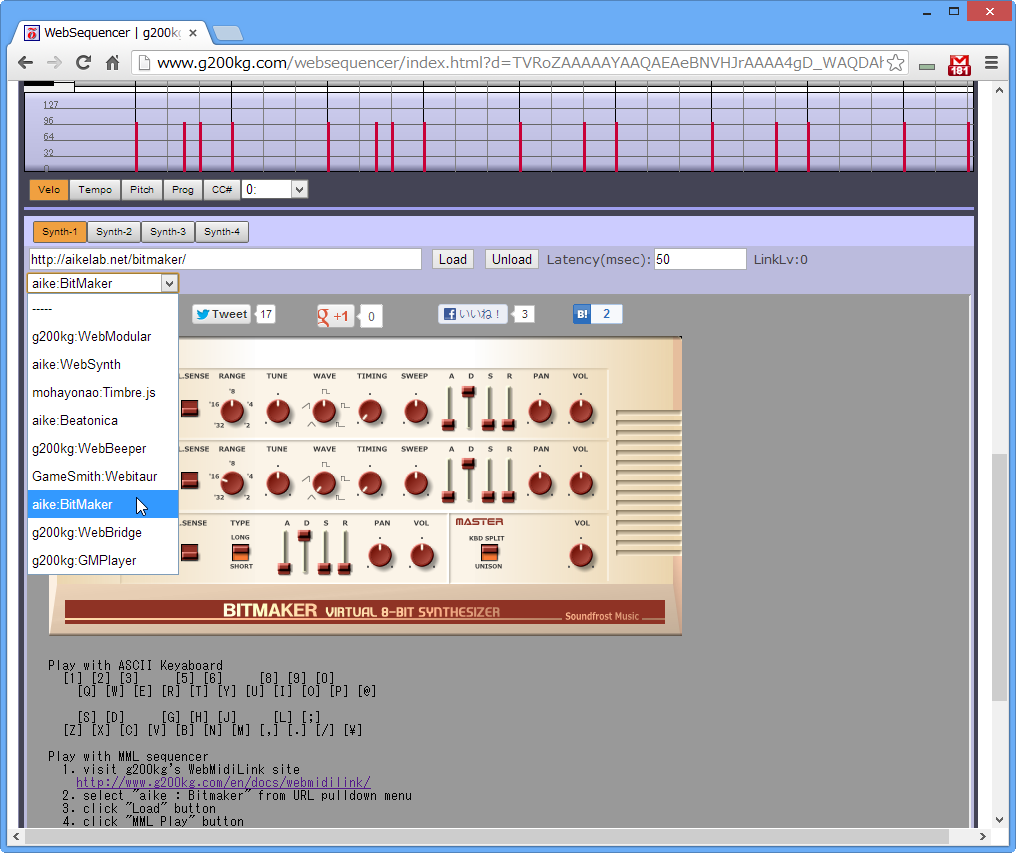Select the CC# controller lane button
The width and height of the screenshot is (1016, 853).
click(x=222, y=189)
